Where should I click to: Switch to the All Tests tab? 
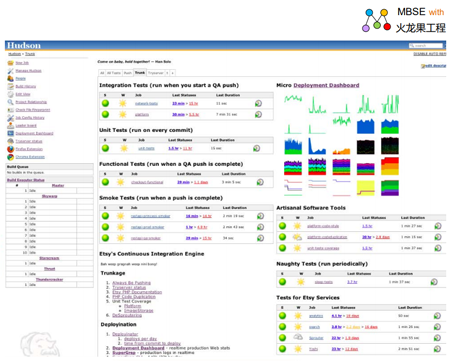point(114,73)
